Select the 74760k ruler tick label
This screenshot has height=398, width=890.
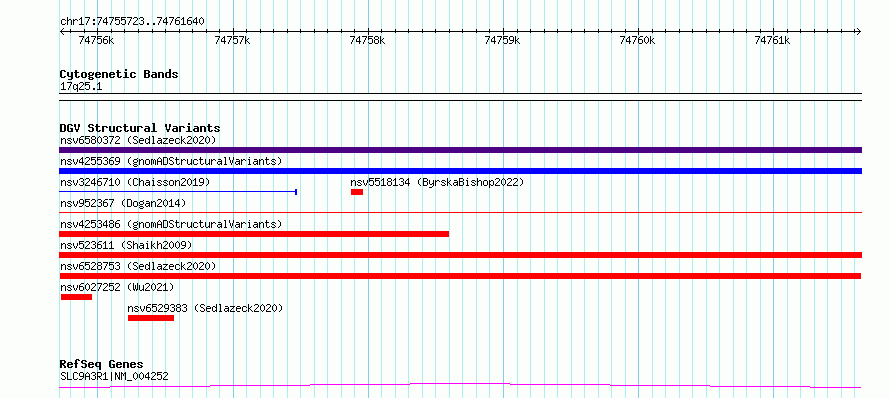coord(637,40)
